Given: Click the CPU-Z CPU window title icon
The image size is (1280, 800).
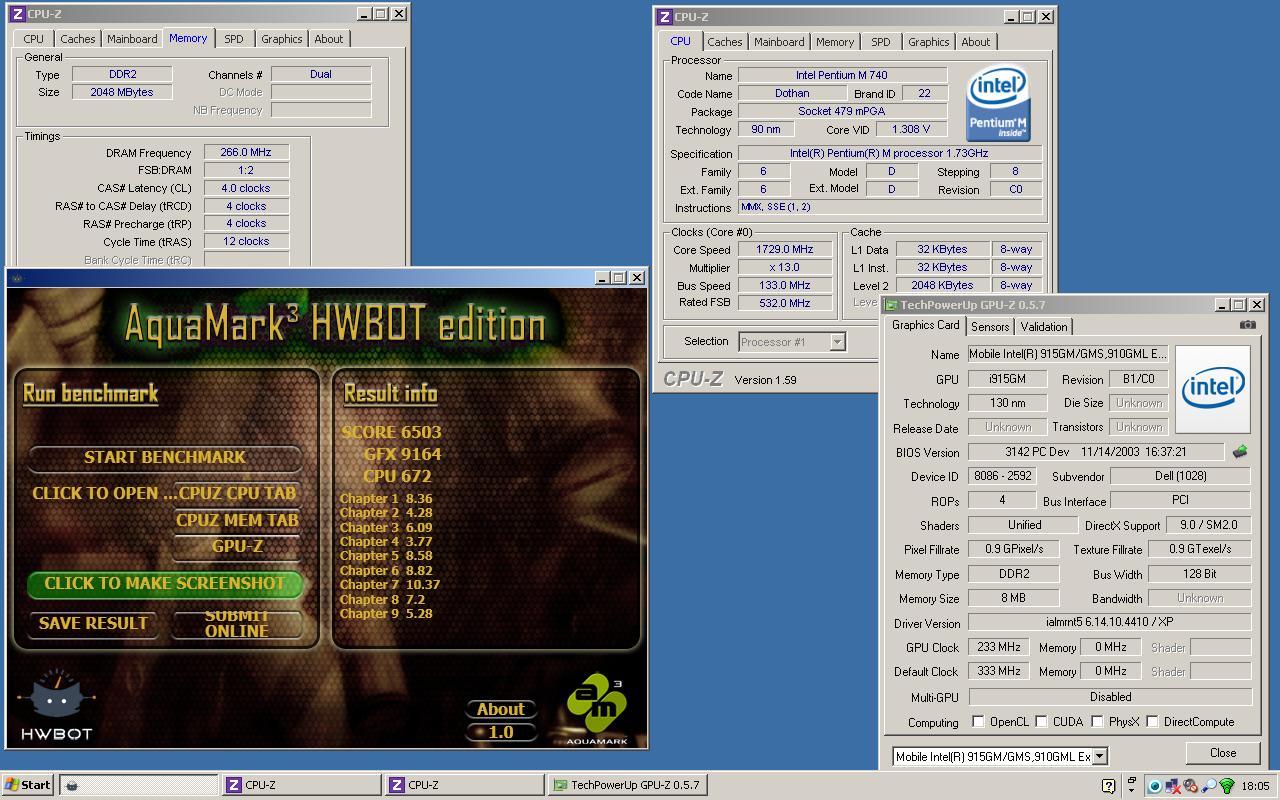Looking at the screenshot, I should pyautogui.click(x=664, y=17).
